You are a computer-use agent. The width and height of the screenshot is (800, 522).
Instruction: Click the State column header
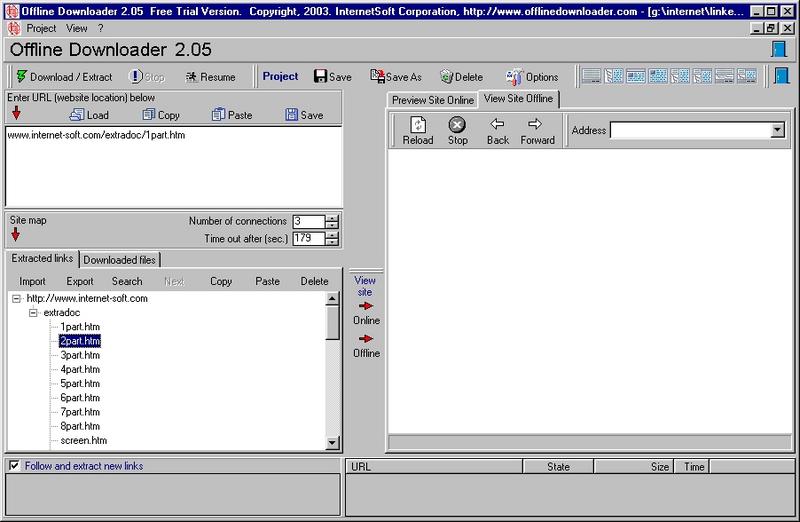(558, 466)
